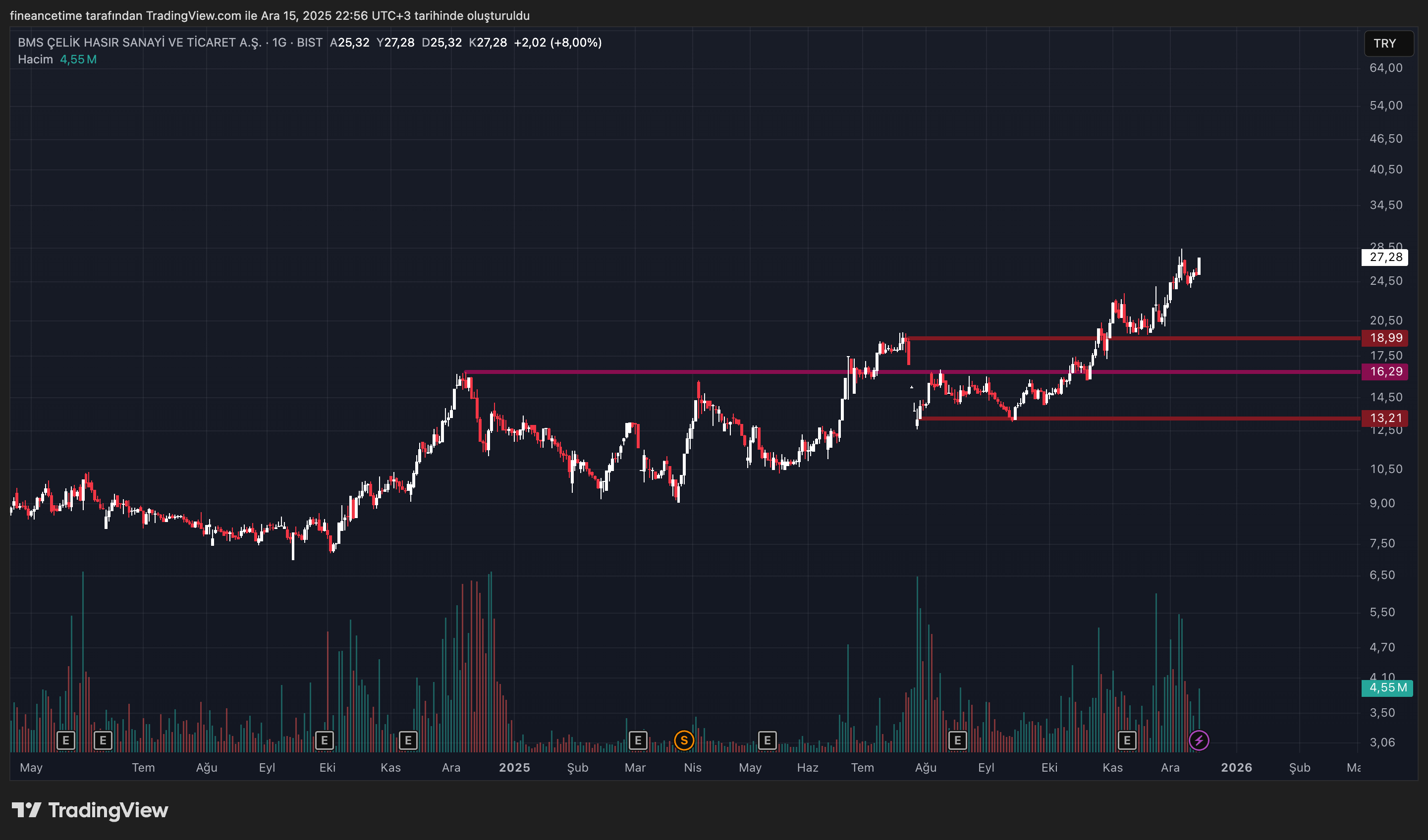Click the purple lightning event icon on the timeline

point(1199,740)
